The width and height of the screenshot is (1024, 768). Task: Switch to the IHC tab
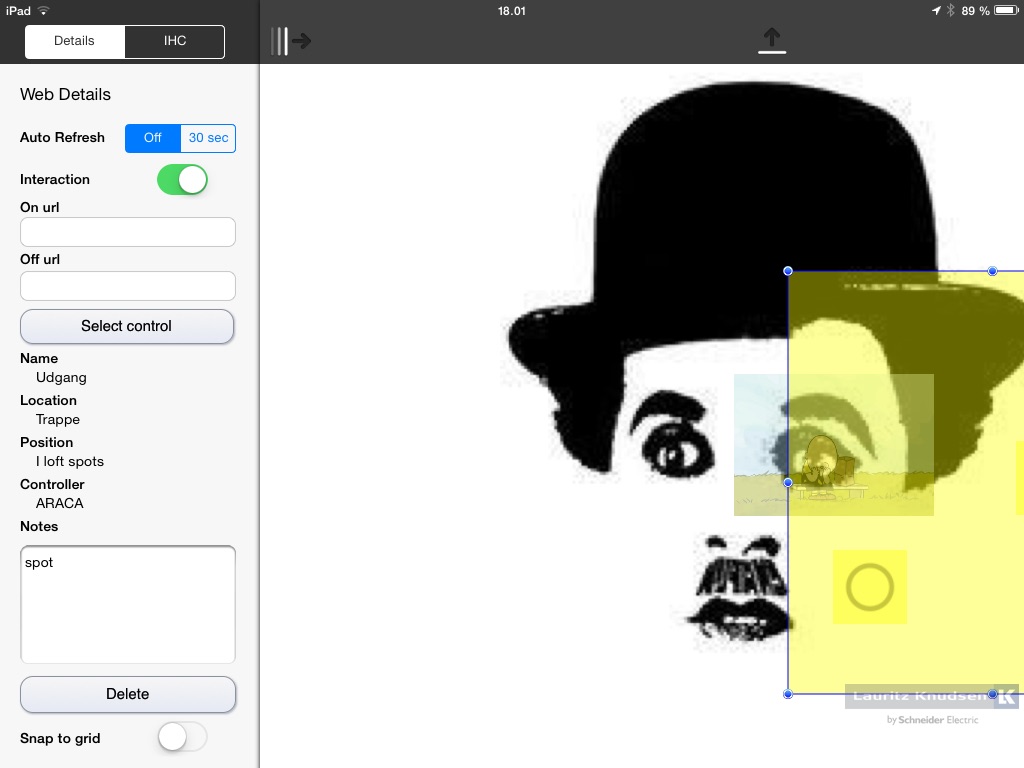coord(175,41)
